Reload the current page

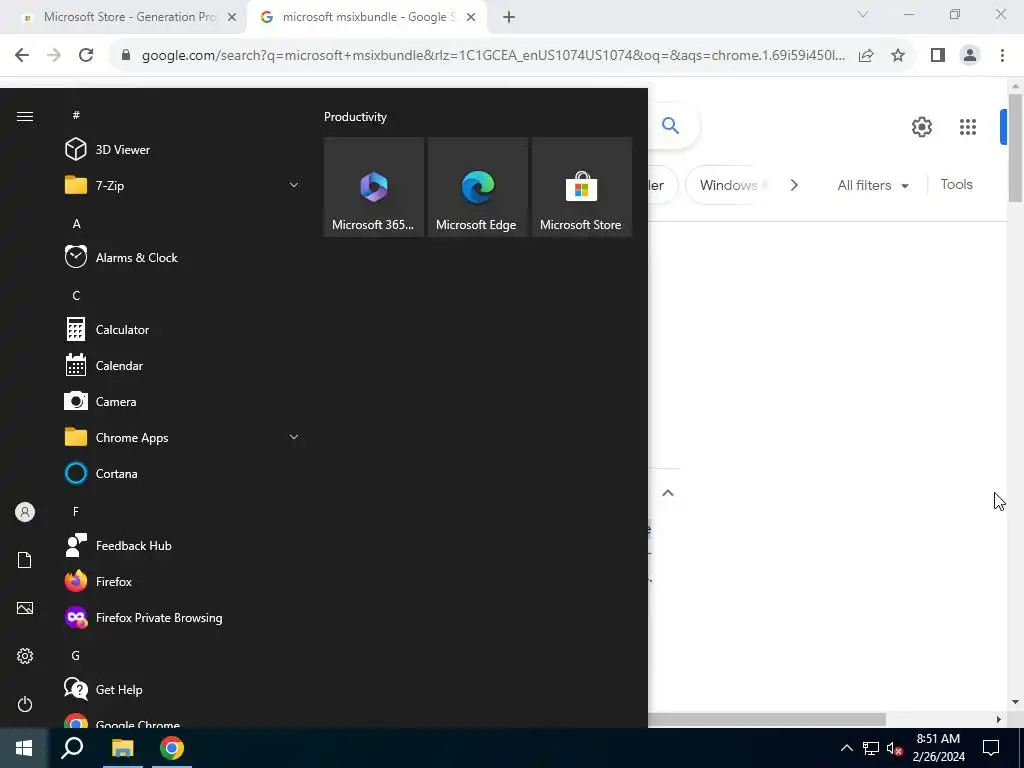pos(86,56)
